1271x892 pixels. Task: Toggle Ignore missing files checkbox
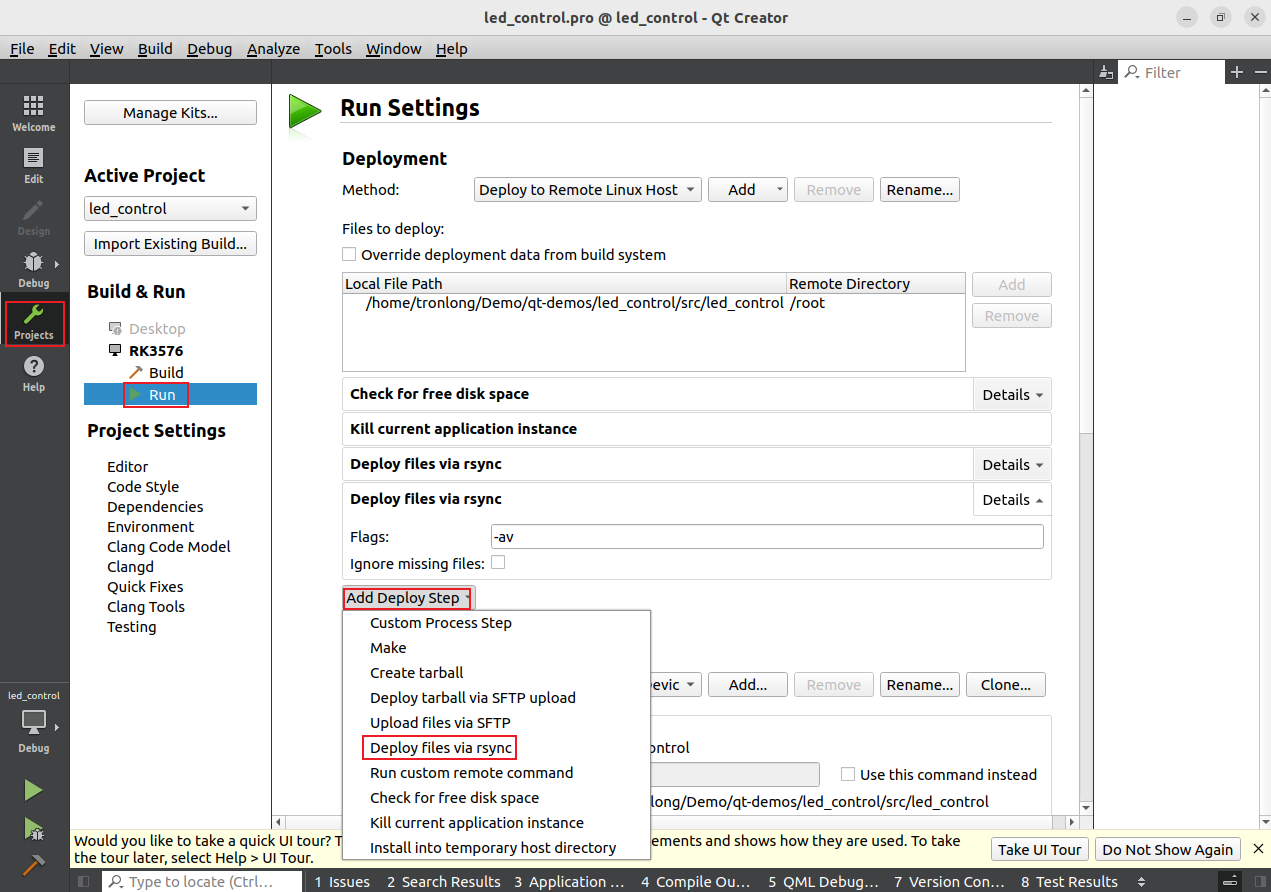coord(498,562)
